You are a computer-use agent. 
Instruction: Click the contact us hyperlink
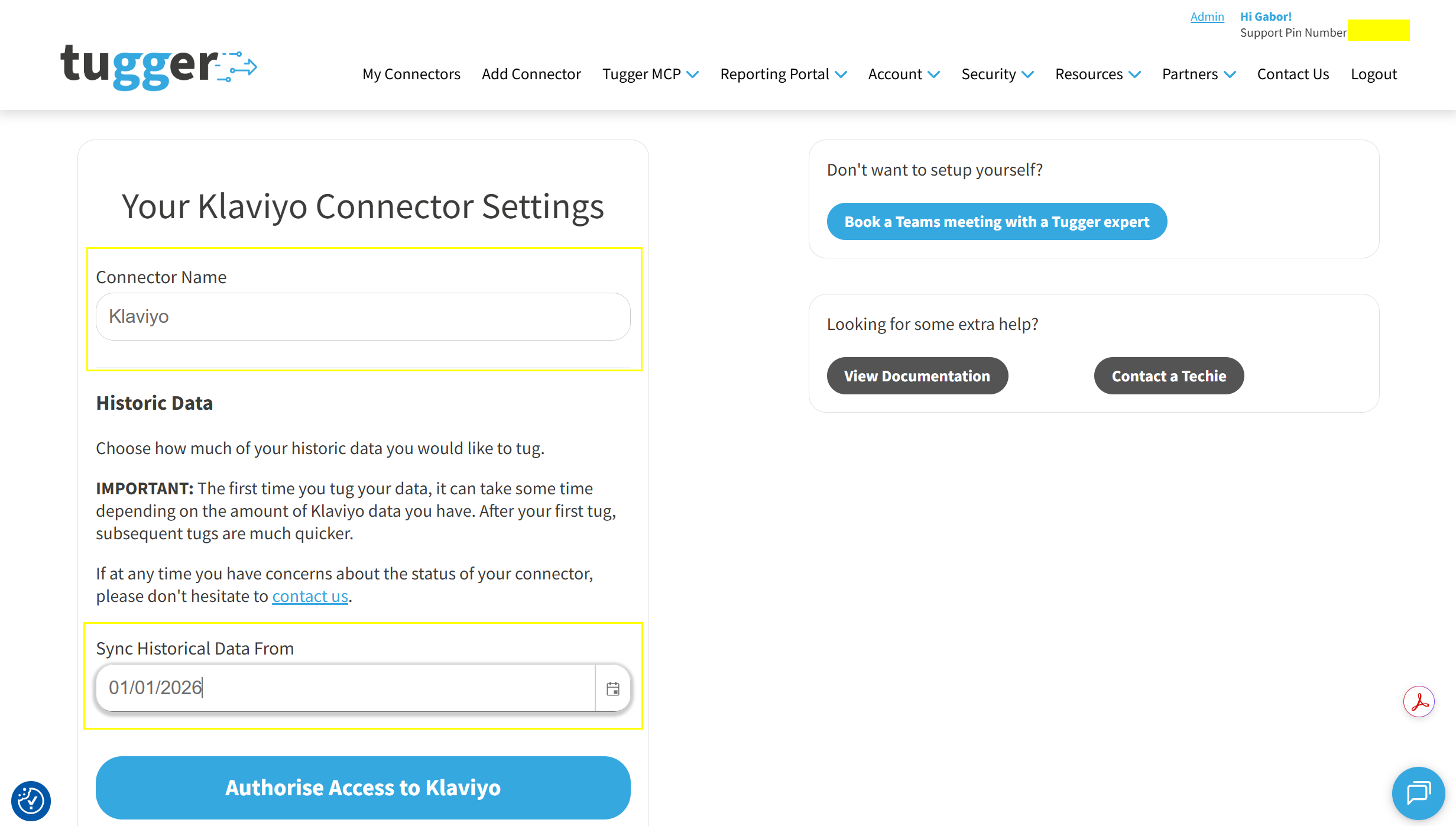pos(310,596)
